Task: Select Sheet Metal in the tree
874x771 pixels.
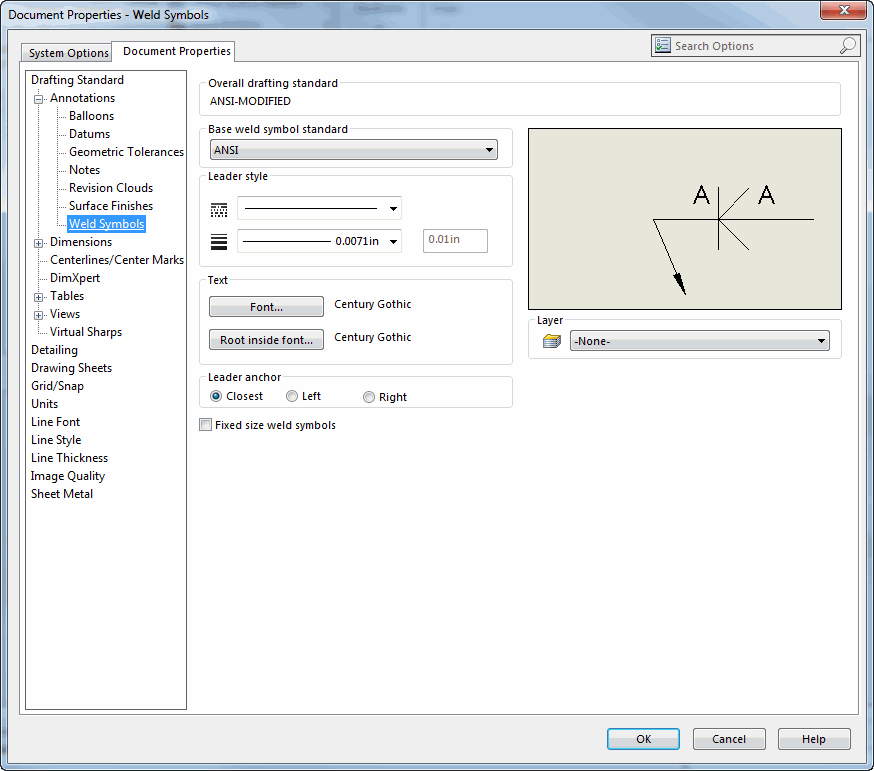Action: click(x=62, y=493)
